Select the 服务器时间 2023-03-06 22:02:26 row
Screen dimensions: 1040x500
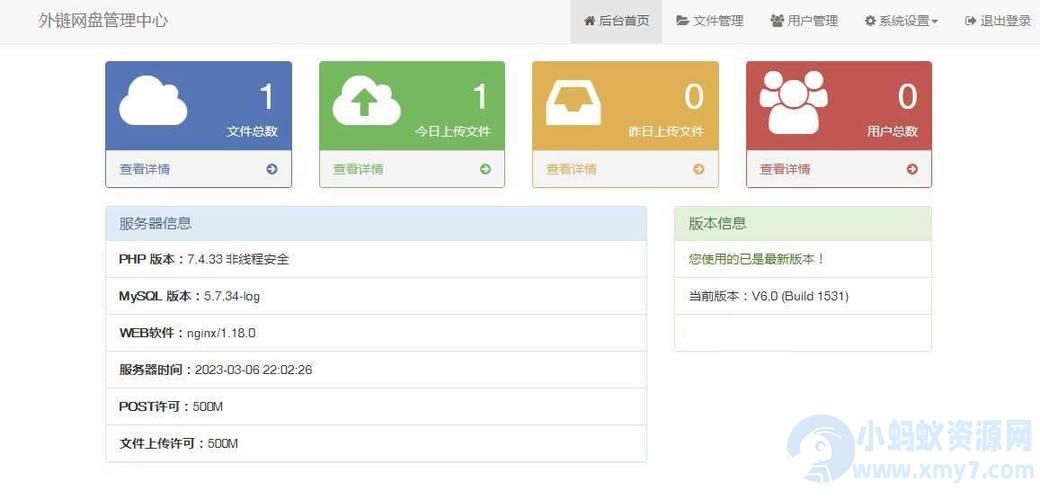[376, 369]
